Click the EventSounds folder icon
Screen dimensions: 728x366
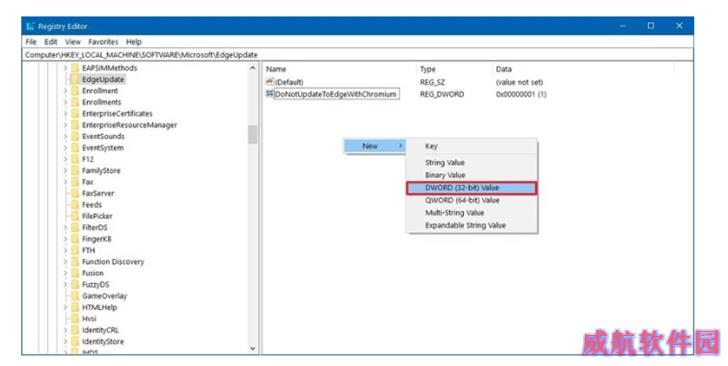75,136
